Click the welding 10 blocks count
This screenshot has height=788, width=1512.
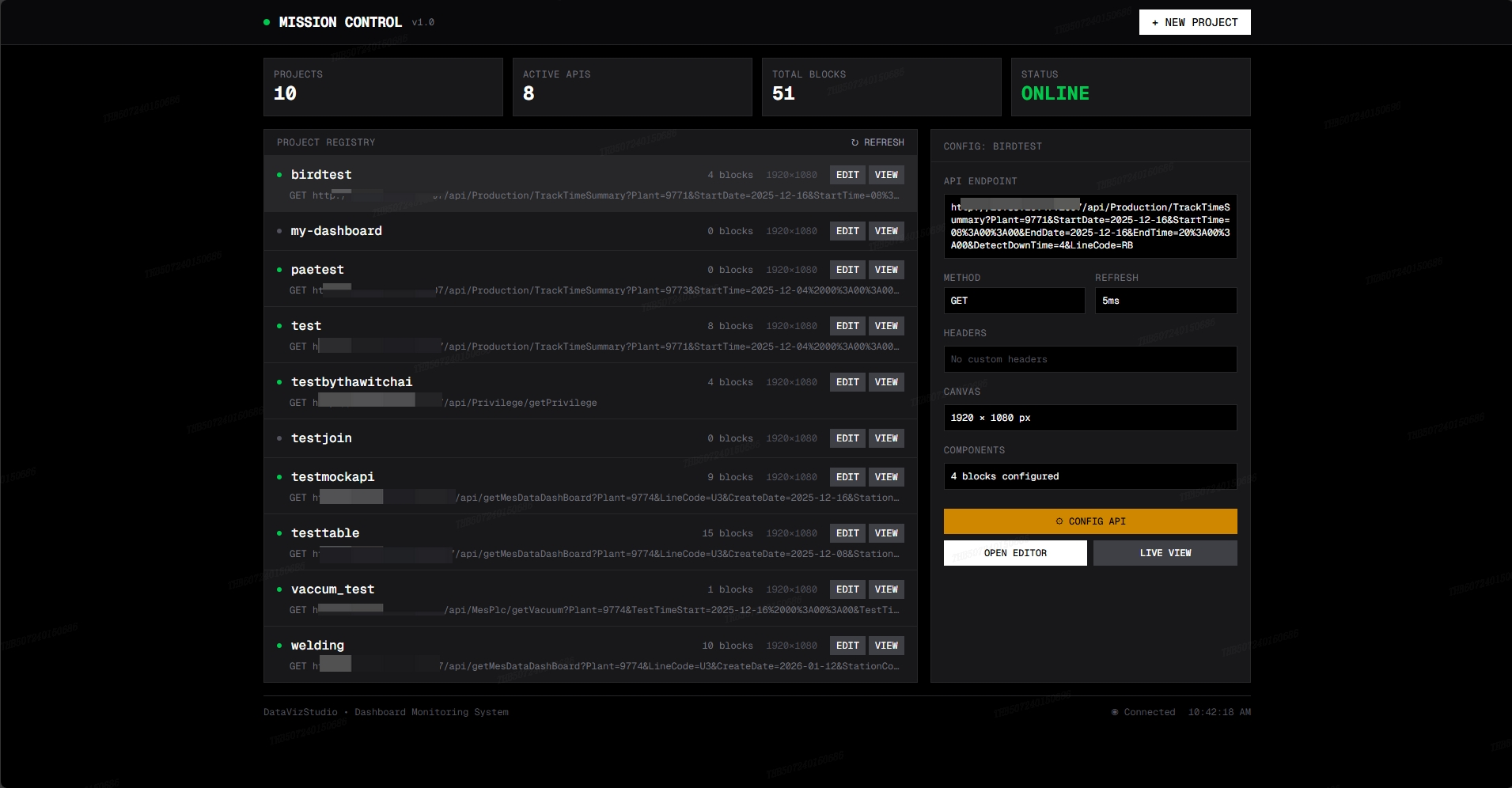727,646
